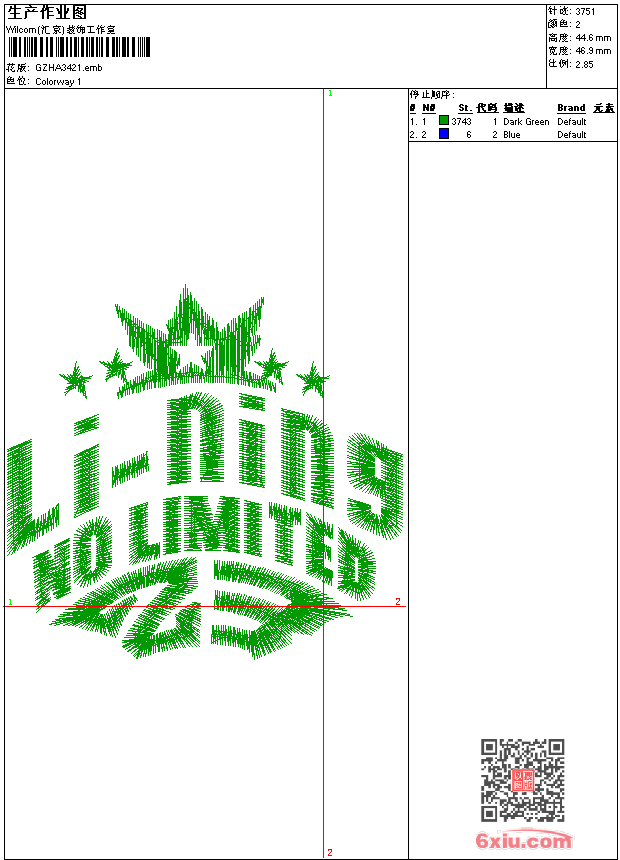Viewport: 620px width, 860px height.
Task: Click the 'St.' column header
Action: (465, 108)
